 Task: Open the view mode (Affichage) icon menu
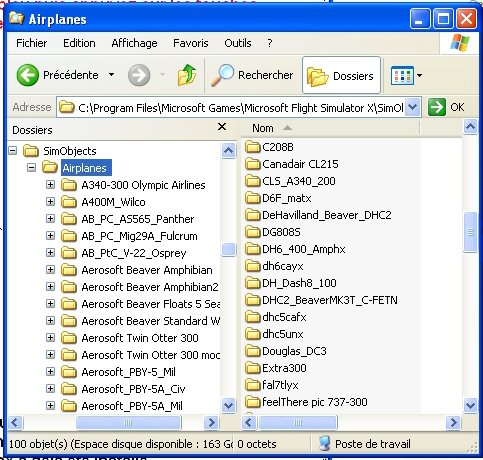[x=402, y=76]
